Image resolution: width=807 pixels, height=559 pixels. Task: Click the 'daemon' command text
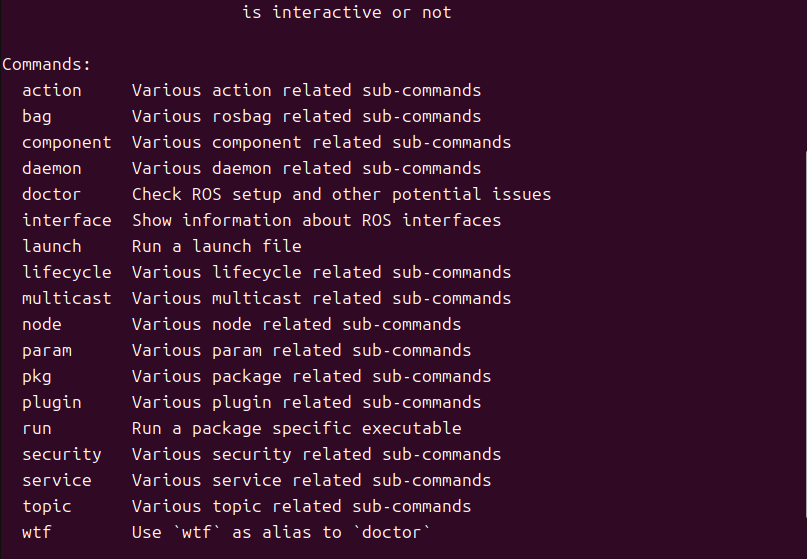(51, 169)
